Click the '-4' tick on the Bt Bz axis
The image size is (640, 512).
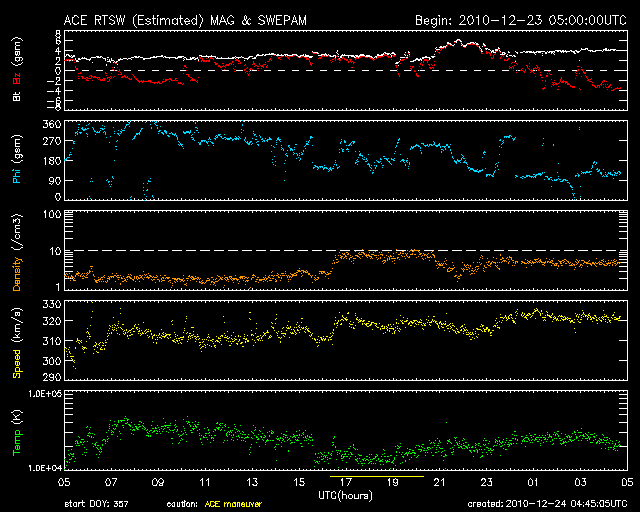pyautogui.click(x=54, y=91)
